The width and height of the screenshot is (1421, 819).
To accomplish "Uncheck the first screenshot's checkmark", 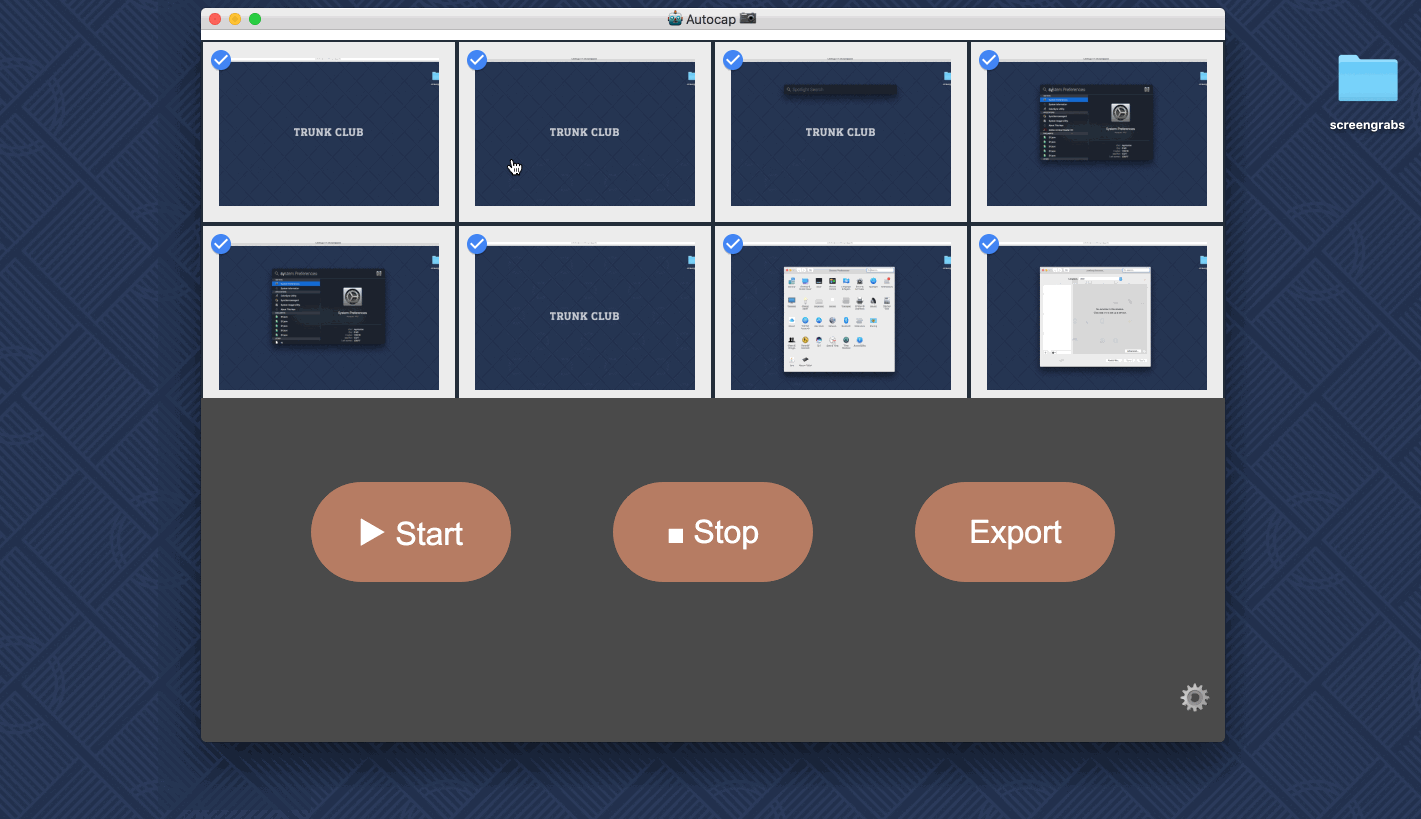I will (221, 60).
